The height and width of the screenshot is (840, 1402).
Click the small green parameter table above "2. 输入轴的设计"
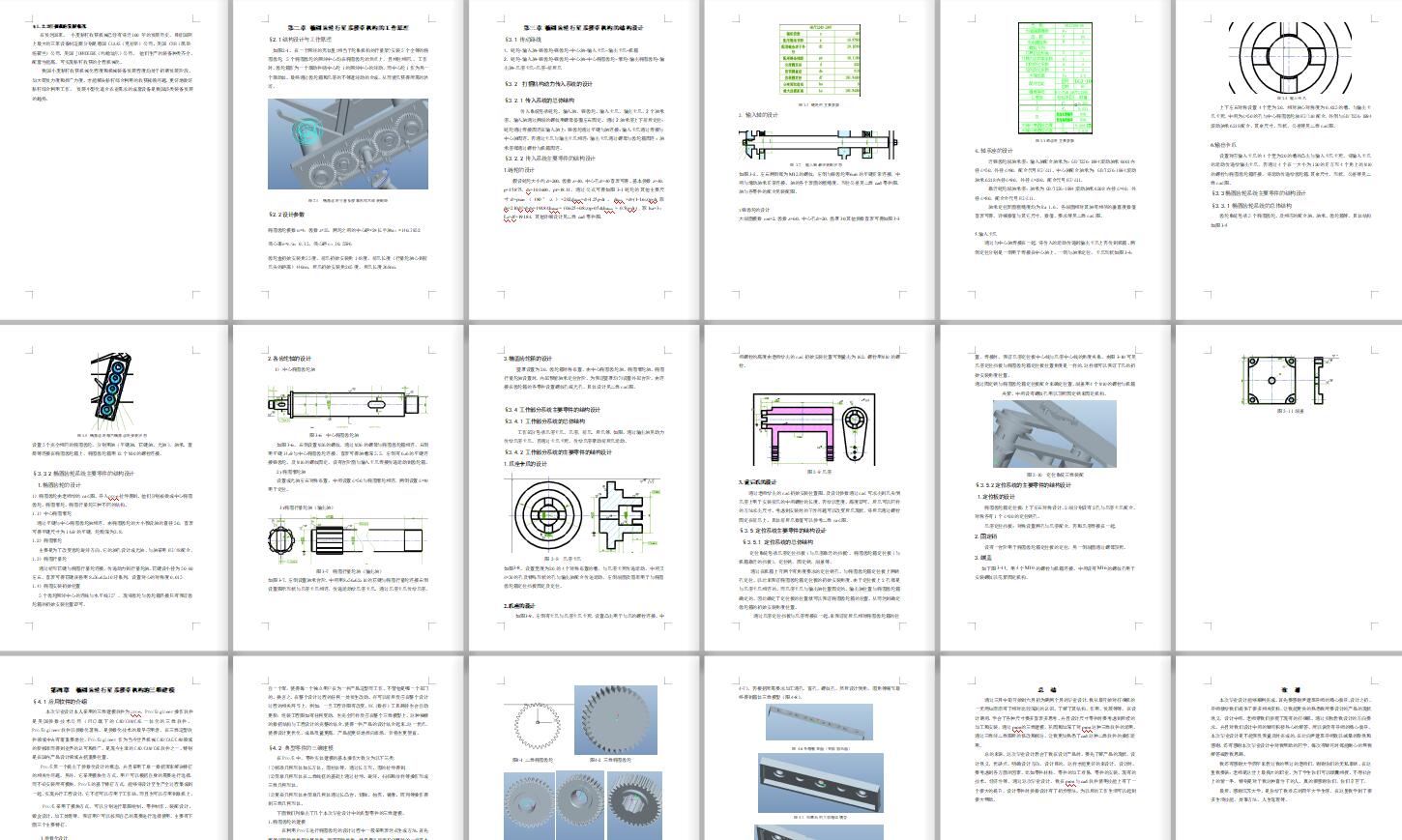820,62
